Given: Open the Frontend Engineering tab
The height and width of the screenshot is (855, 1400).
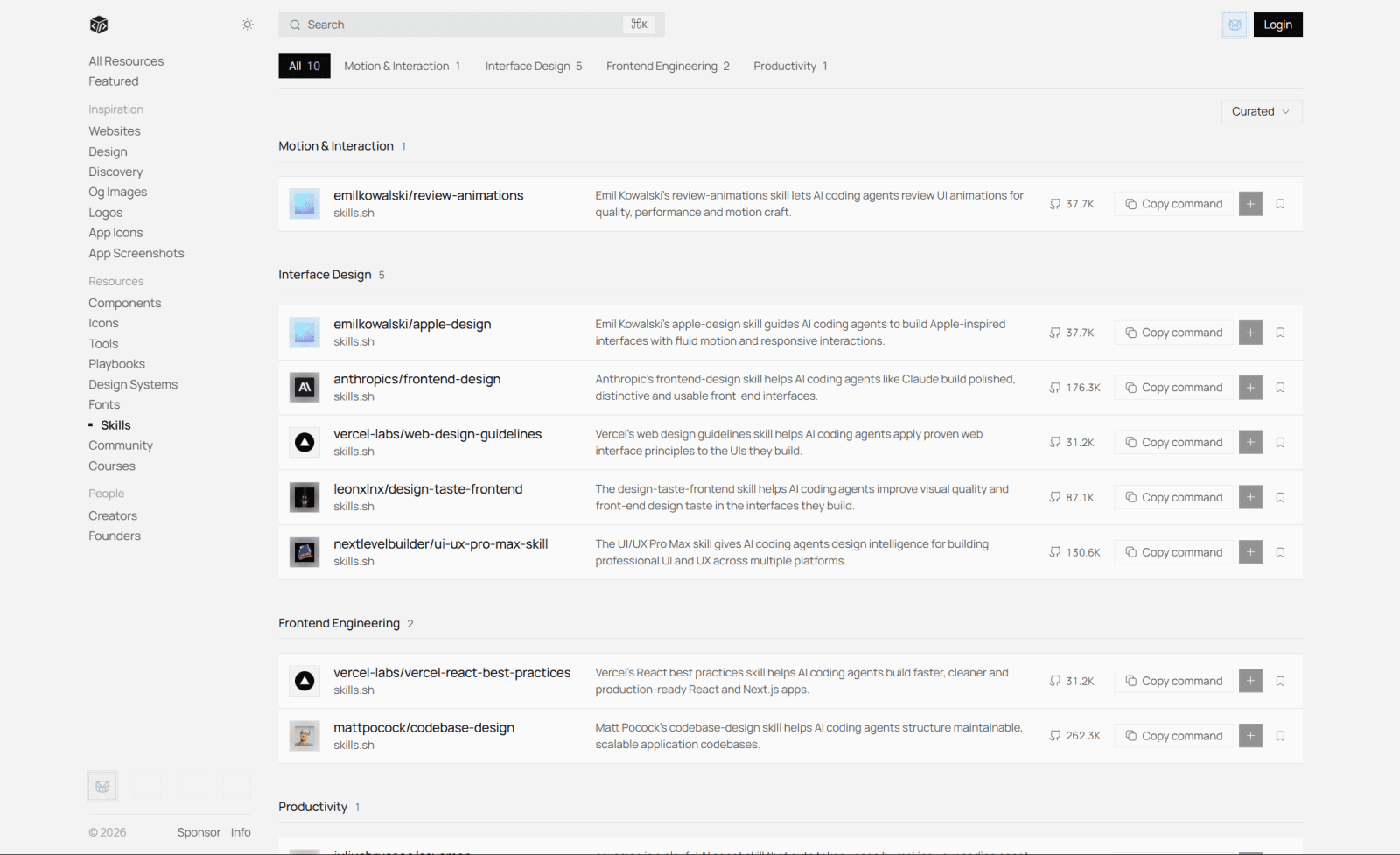Looking at the screenshot, I should 668,66.
